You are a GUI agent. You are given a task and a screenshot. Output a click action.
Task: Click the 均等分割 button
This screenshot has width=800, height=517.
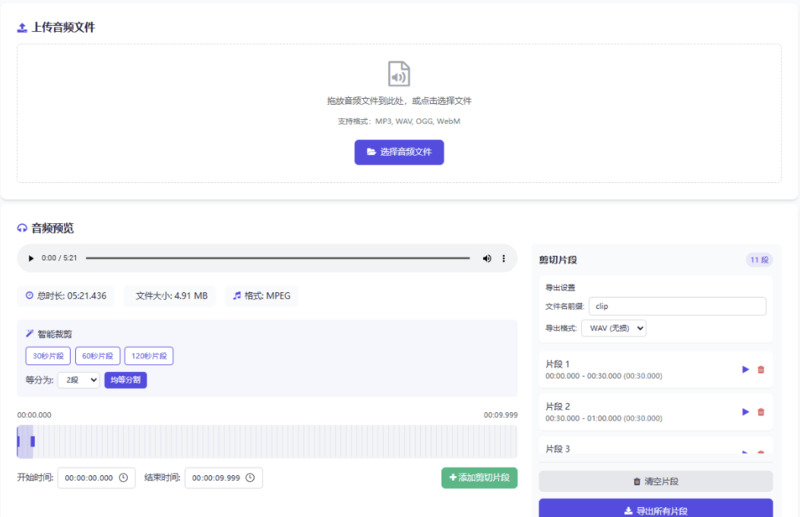click(125, 380)
